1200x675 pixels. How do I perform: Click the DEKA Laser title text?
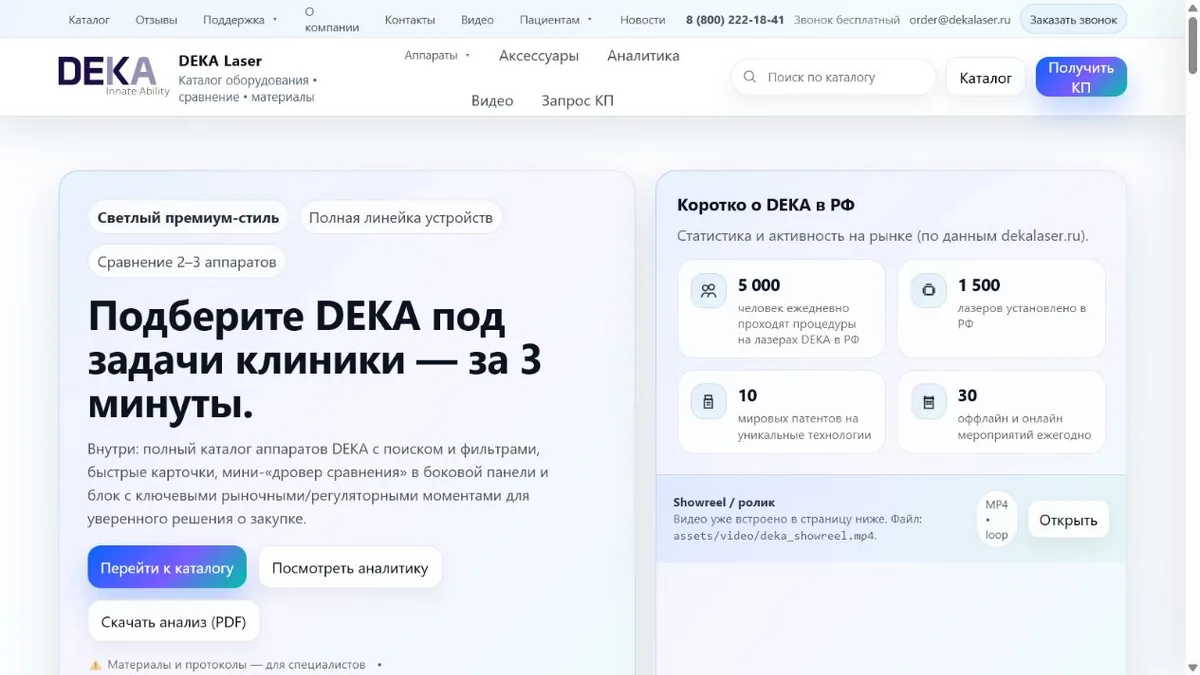[220, 60]
